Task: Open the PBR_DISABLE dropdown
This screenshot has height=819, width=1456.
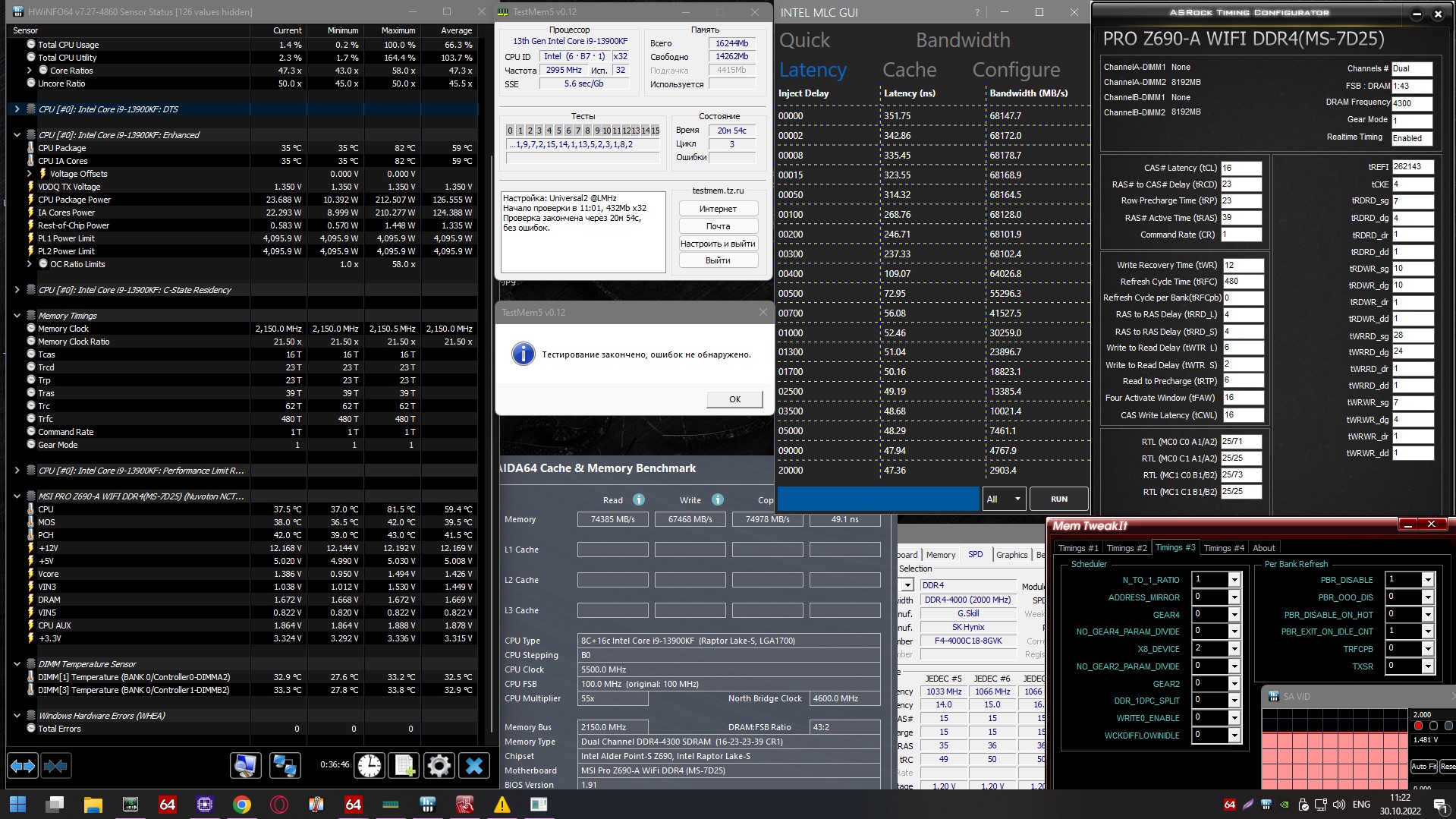Action: [1428, 580]
